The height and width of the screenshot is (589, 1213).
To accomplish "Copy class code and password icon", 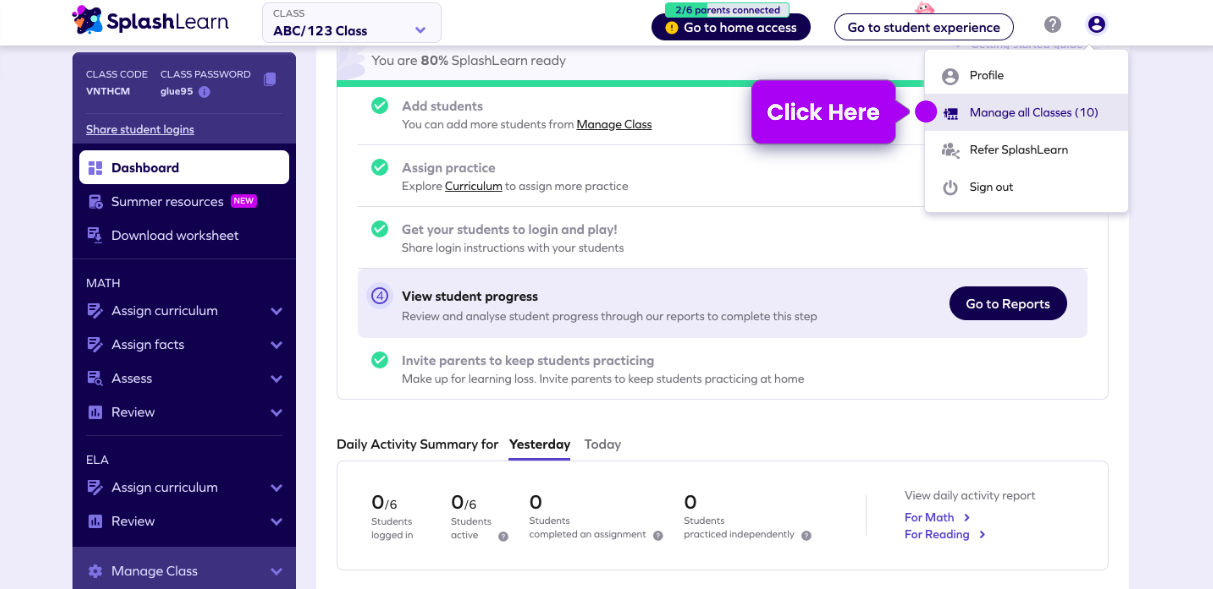I will [x=269, y=80].
